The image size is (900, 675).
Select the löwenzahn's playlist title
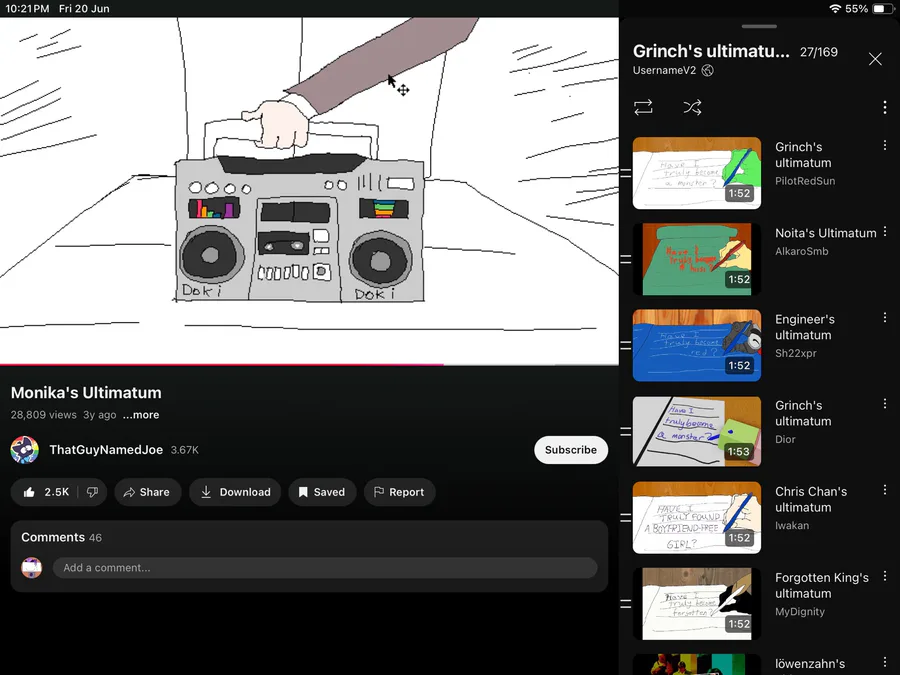tap(810, 664)
